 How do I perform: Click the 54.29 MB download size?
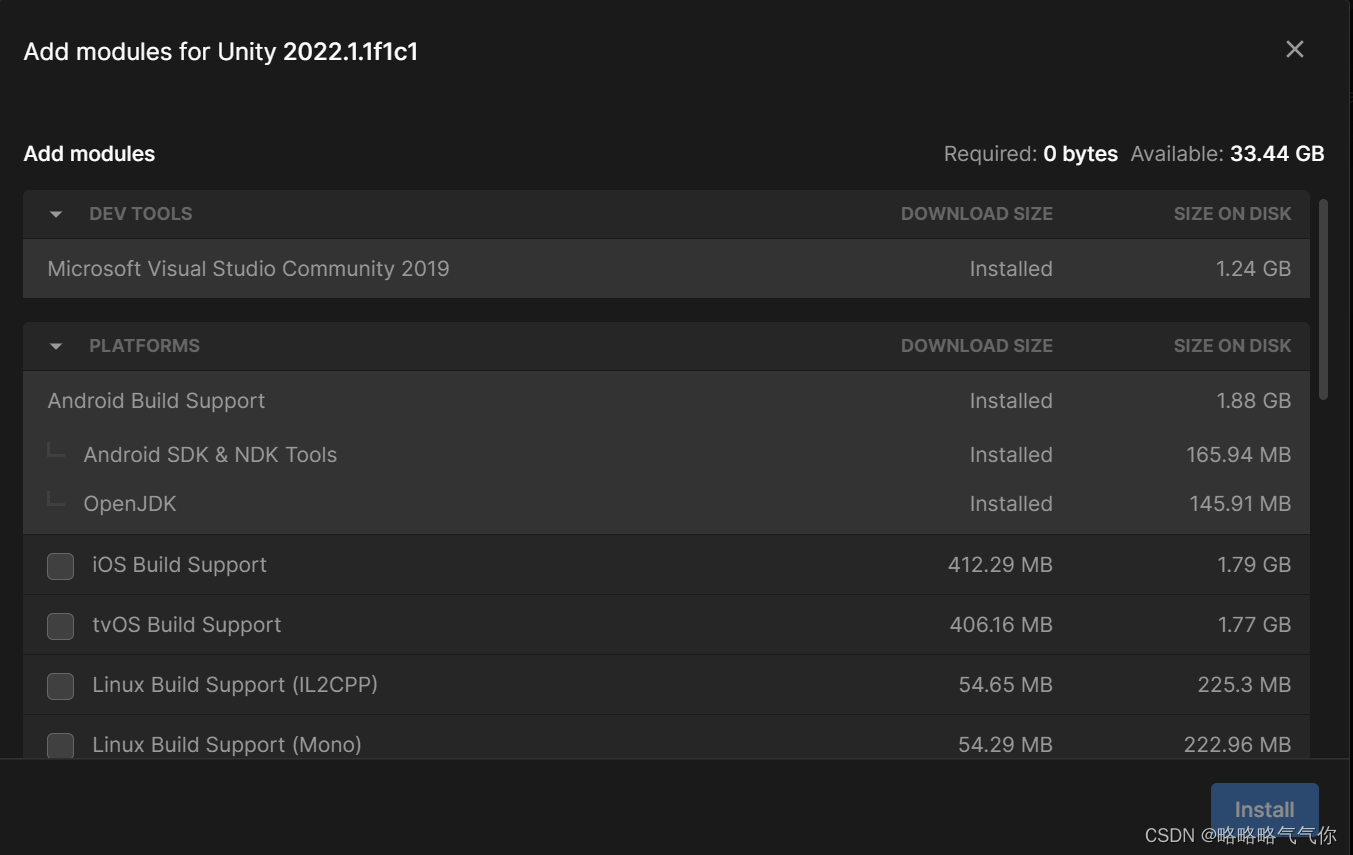pyautogui.click(x=1005, y=745)
